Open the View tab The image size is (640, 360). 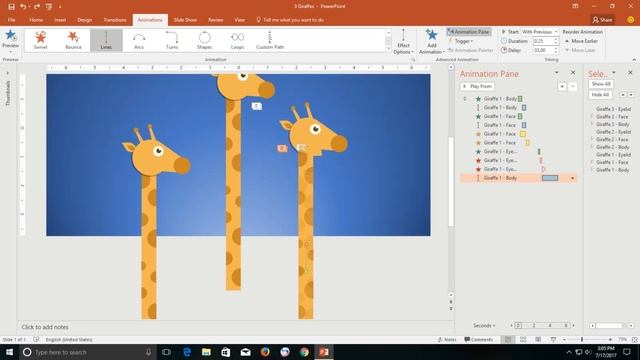[x=240, y=20]
